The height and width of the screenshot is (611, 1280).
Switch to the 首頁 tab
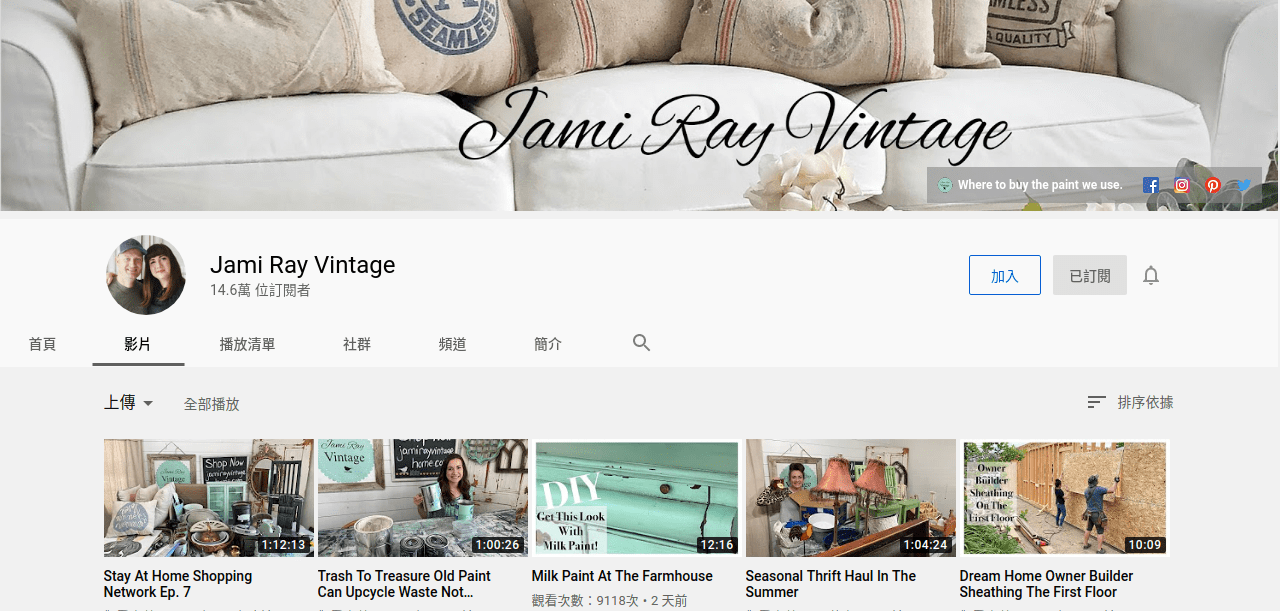pyautogui.click(x=42, y=344)
